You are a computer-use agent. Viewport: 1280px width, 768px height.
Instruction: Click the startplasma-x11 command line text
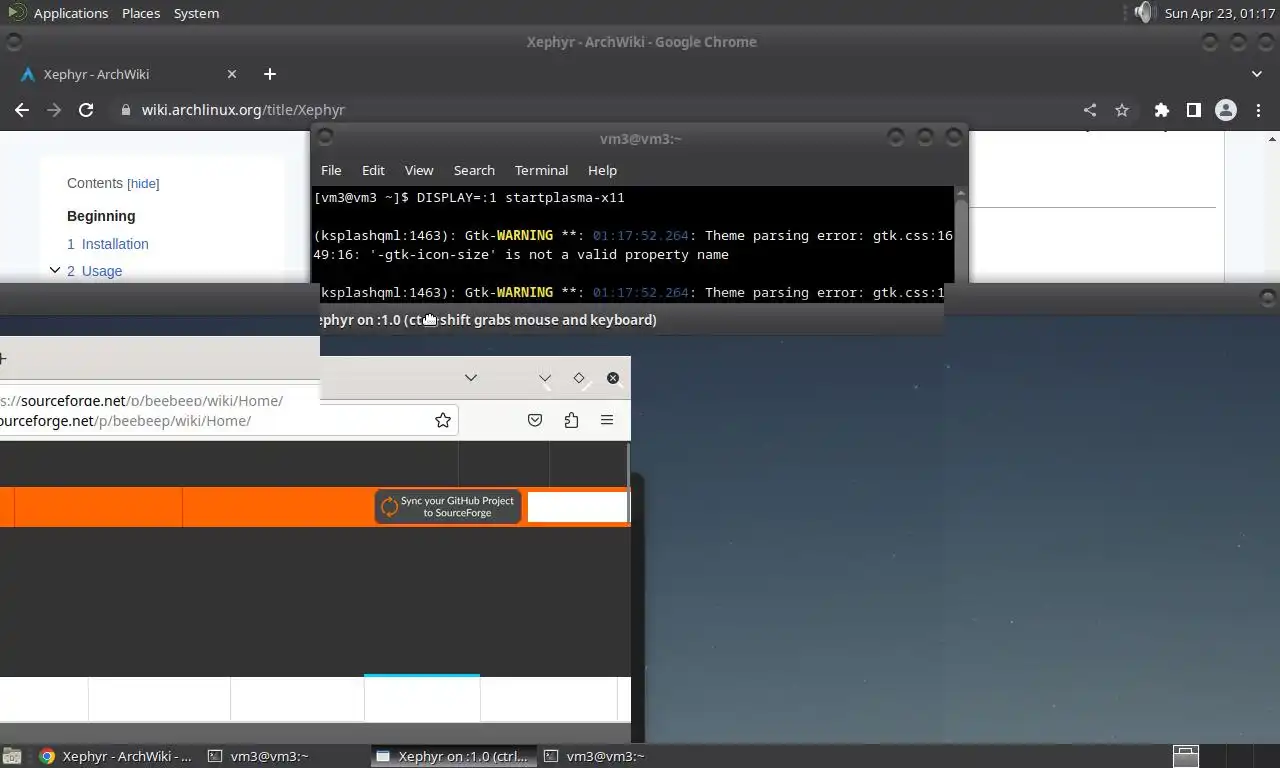521,198
